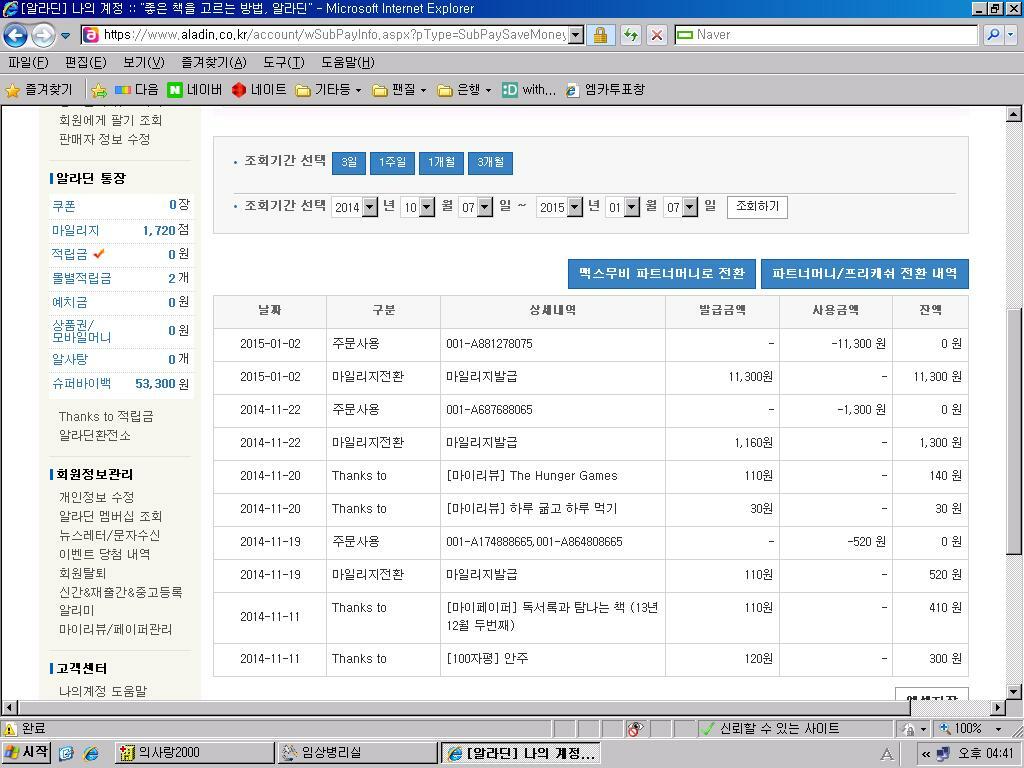This screenshot has height=768, width=1024.
Task: Click the 조회하기 search button
Action: pyautogui.click(x=757, y=206)
